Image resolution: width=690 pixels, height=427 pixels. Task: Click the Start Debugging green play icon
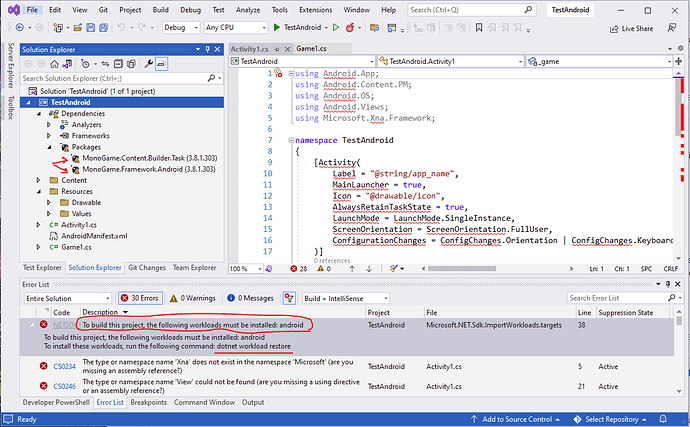click(277, 27)
